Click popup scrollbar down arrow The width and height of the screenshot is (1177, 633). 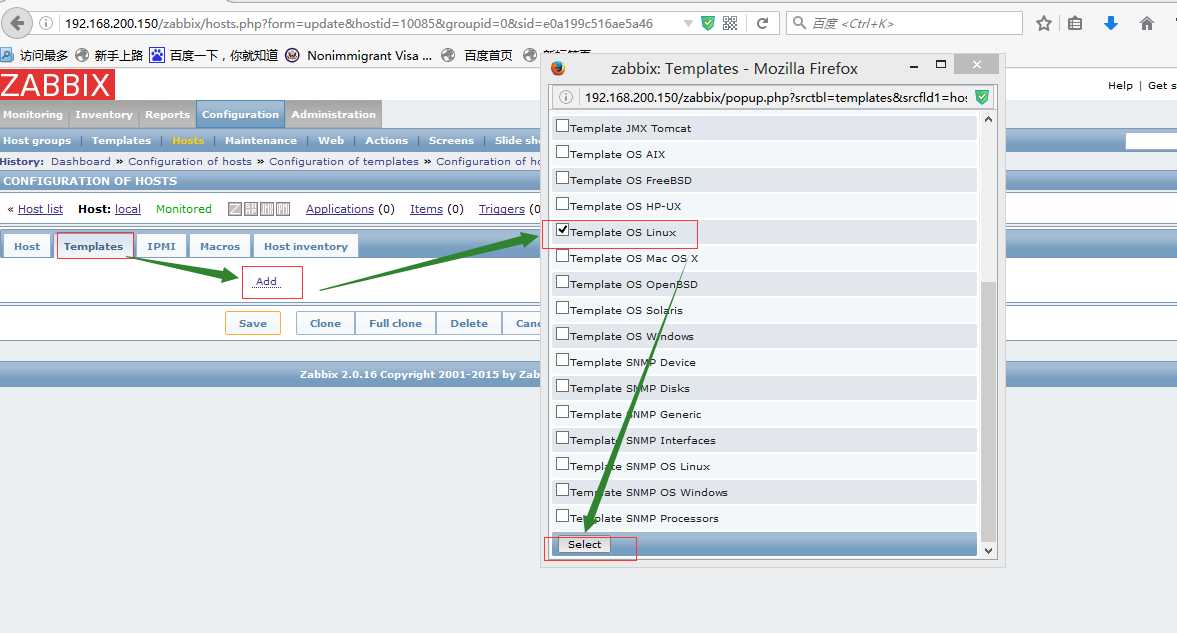tap(989, 550)
